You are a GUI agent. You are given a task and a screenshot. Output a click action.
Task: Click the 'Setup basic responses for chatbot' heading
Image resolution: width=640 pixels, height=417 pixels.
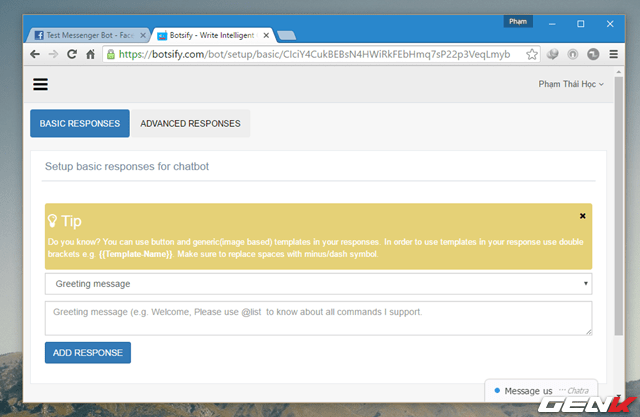point(127,166)
